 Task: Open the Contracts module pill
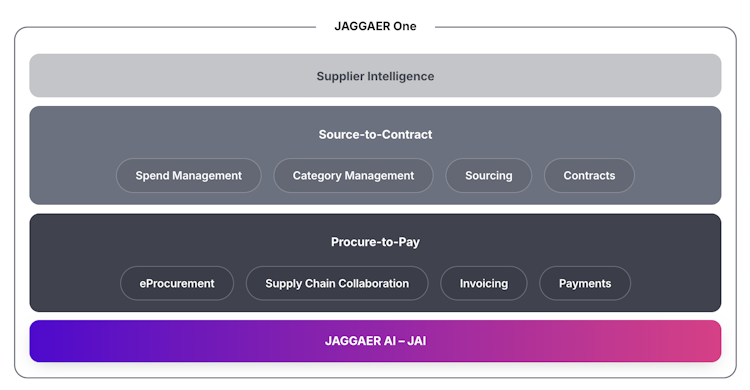[589, 176]
